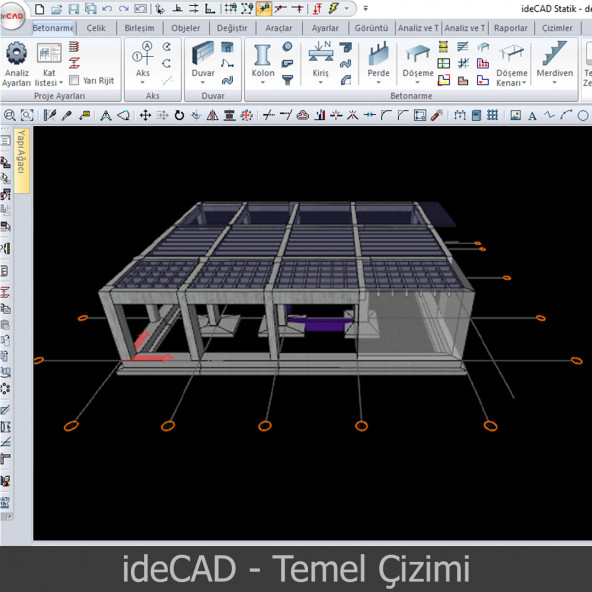The width and height of the screenshot is (592, 592).
Task: Click the redo arrow icon
Action: click(124, 9)
